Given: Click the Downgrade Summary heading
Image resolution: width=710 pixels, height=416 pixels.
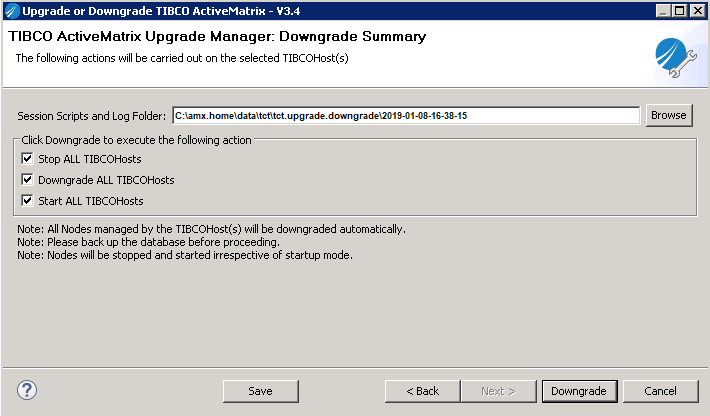Looking at the screenshot, I should click(217, 37).
